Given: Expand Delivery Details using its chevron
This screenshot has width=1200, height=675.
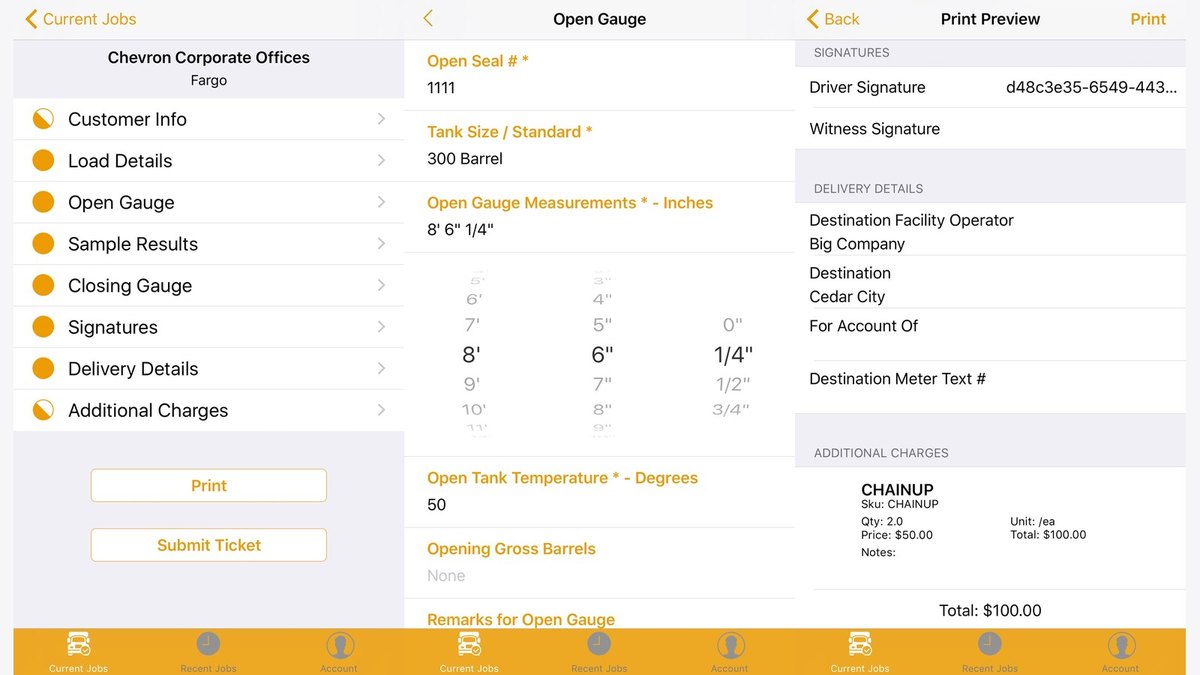Looking at the screenshot, I should point(382,369).
